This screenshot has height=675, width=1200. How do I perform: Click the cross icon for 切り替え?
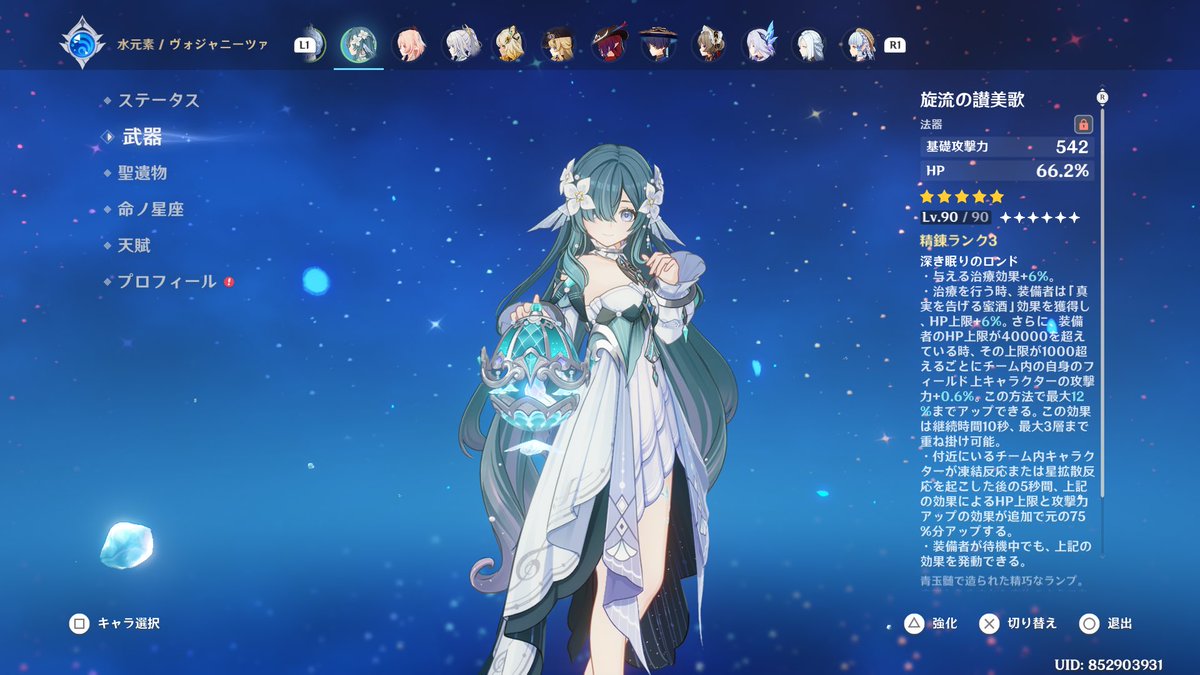tap(989, 624)
